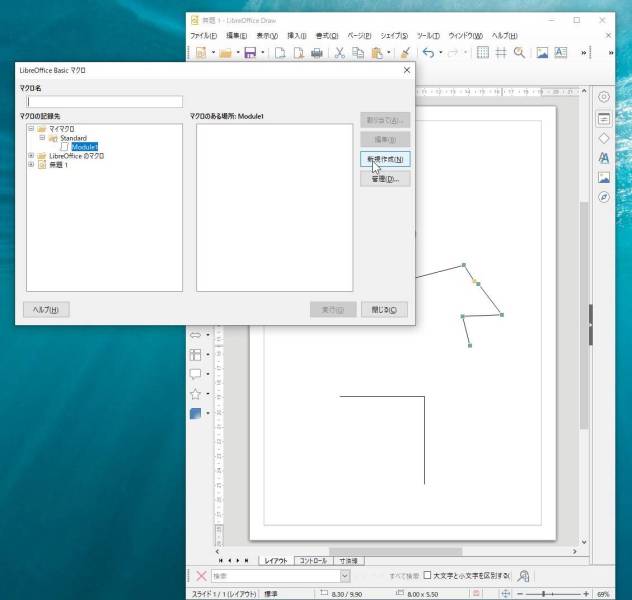
Task: Open the ツール(T) menu
Action: (428, 36)
